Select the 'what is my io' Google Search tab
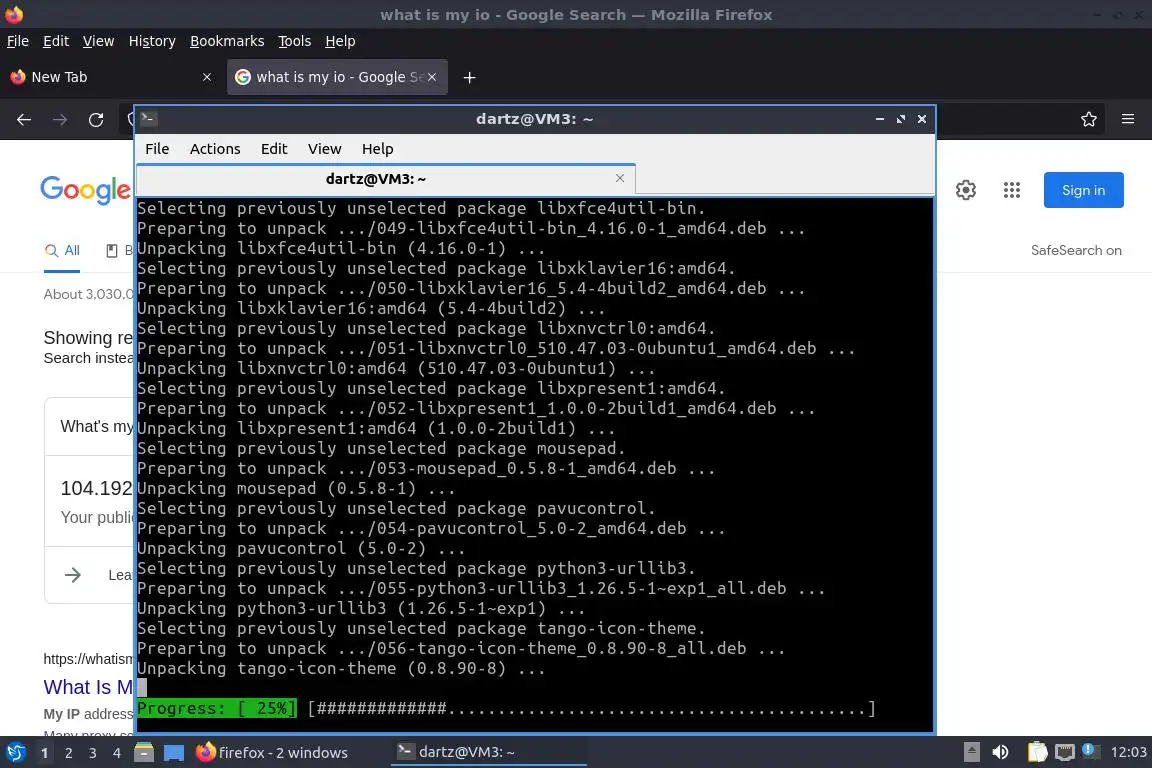 click(x=337, y=77)
